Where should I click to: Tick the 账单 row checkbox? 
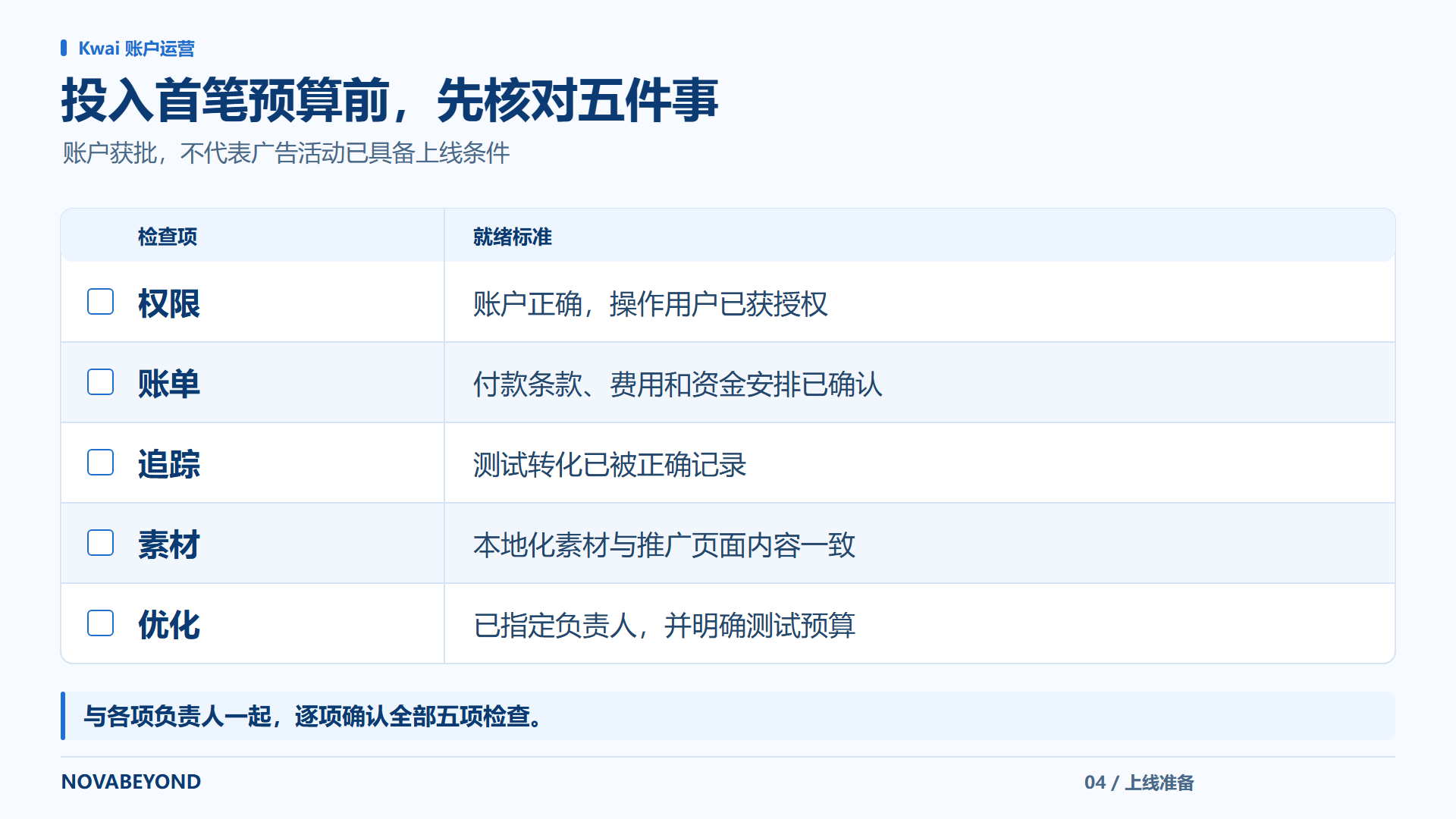tap(100, 382)
